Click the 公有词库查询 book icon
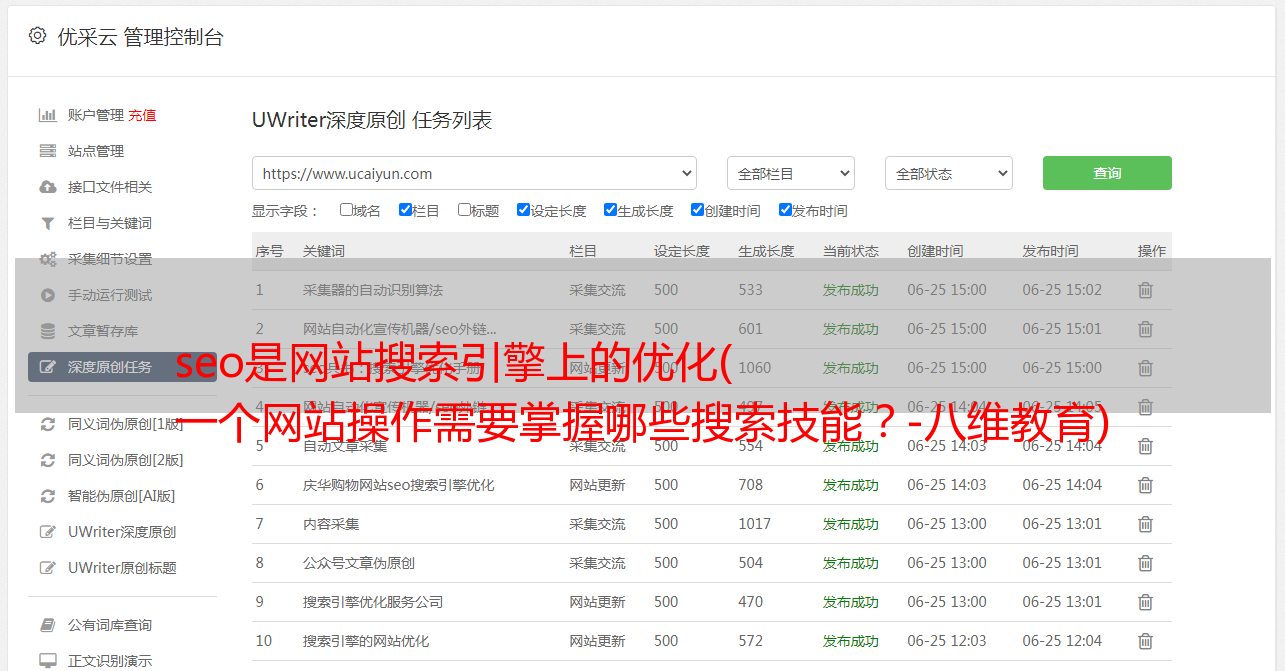1285x671 pixels. pyautogui.click(x=47, y=625)
